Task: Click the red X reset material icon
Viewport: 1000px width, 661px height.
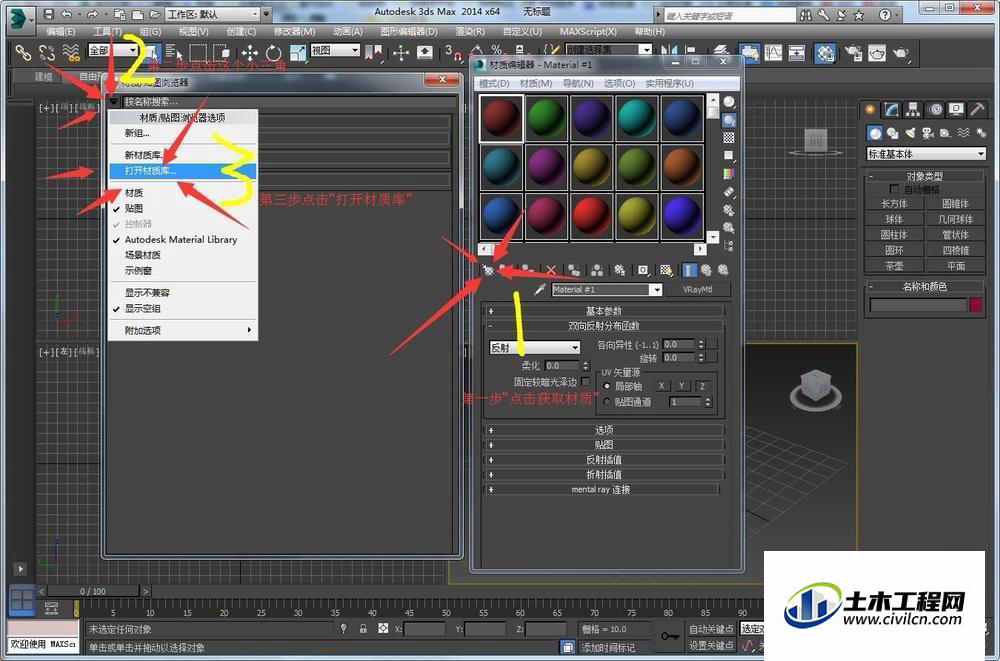Action: [552, 271]
